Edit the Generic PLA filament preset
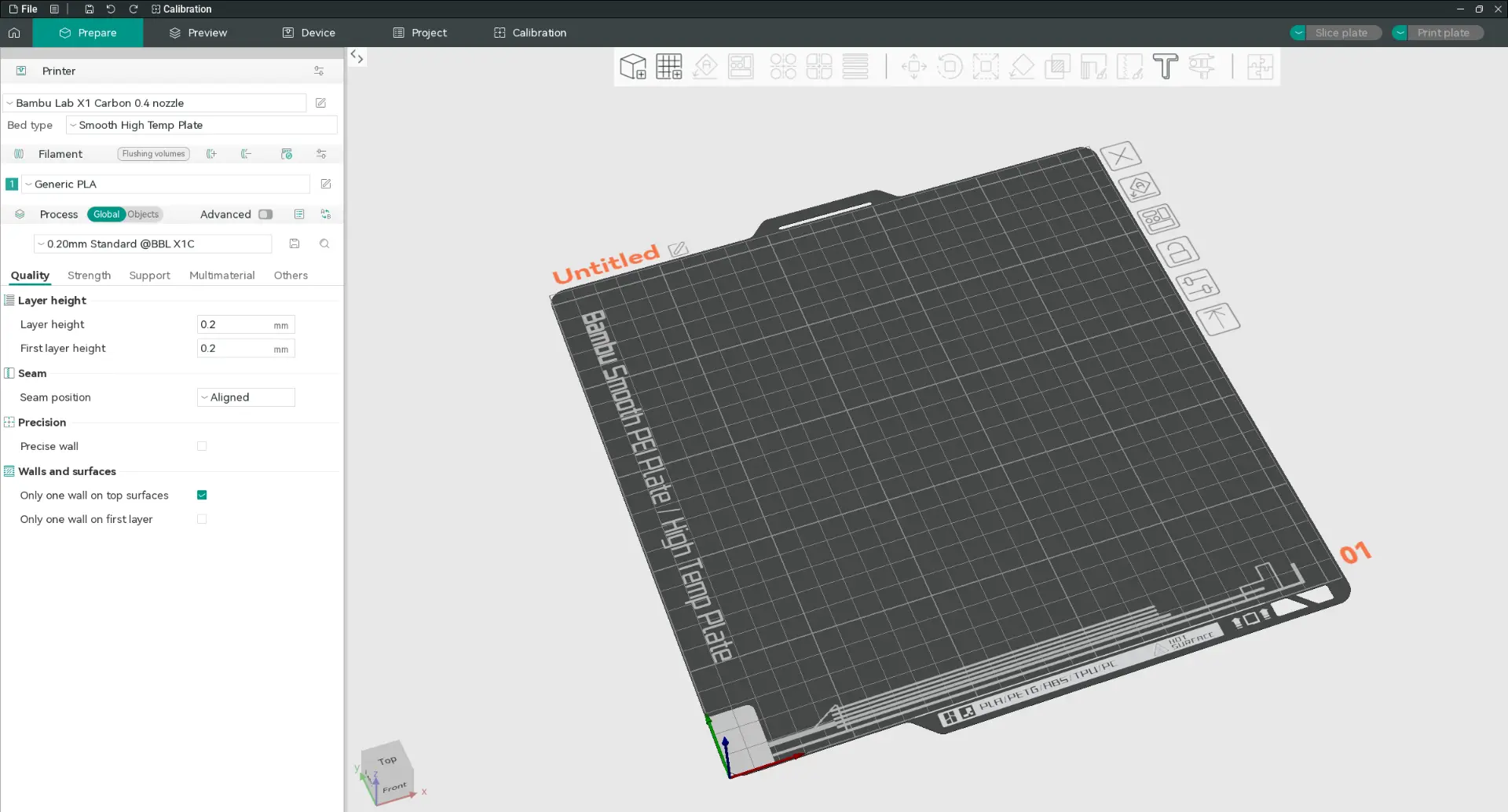1508x812 pixels. click(326, 184)
